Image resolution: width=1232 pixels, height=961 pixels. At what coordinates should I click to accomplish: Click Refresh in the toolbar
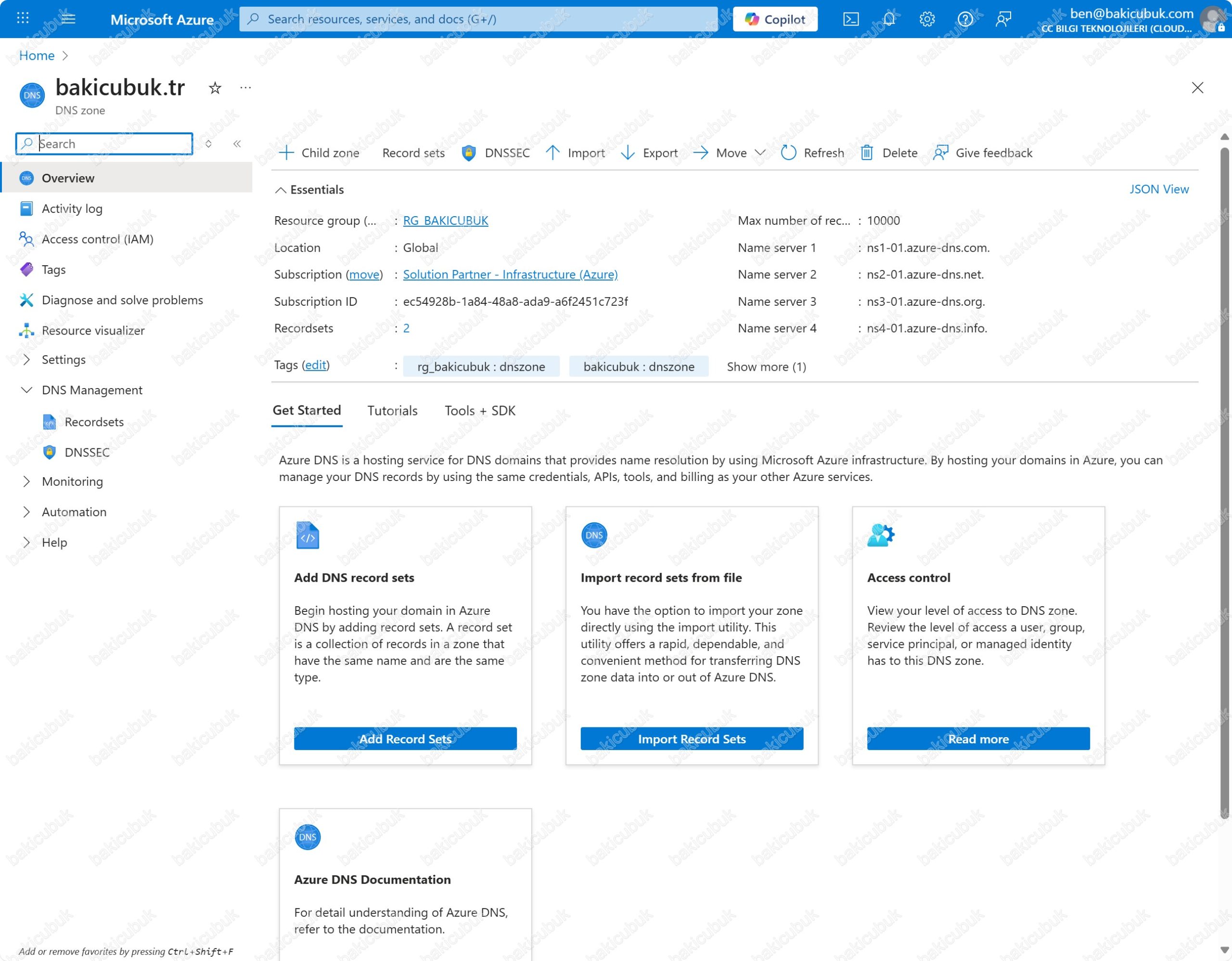(x=812, y=153)
